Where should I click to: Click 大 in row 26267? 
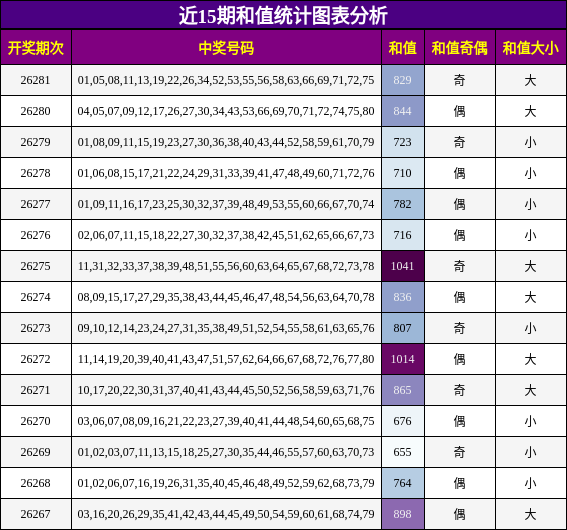click(530, 514)
